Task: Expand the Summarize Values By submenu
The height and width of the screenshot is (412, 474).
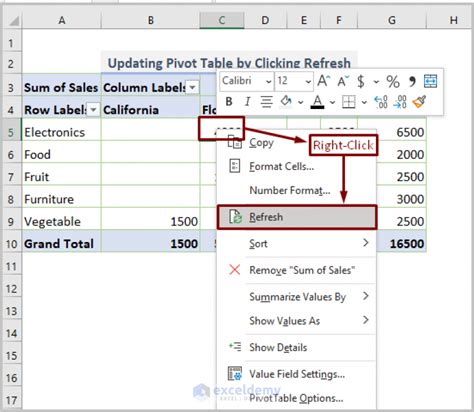Action: 297,296
